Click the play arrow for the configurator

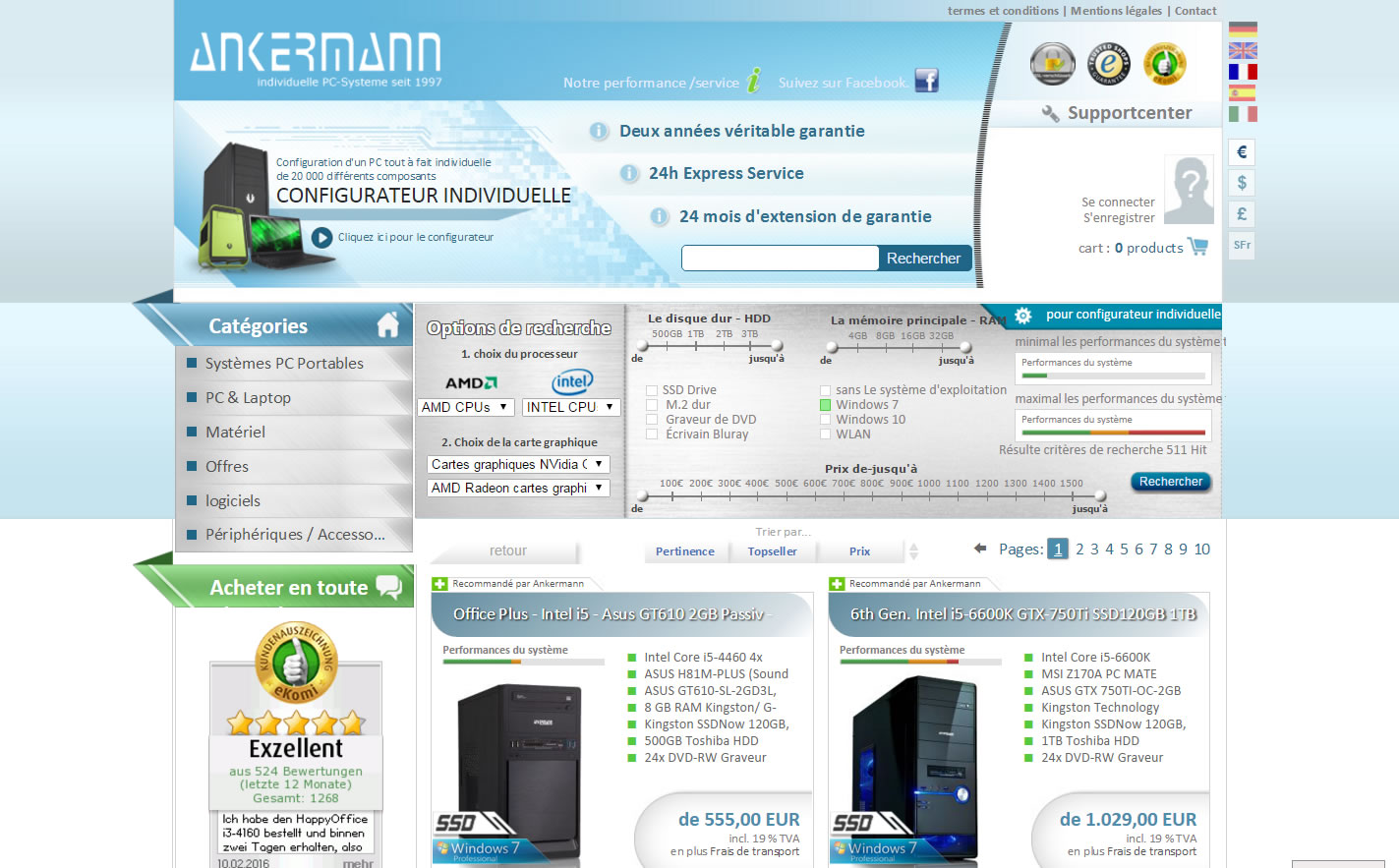click(321, 237)
